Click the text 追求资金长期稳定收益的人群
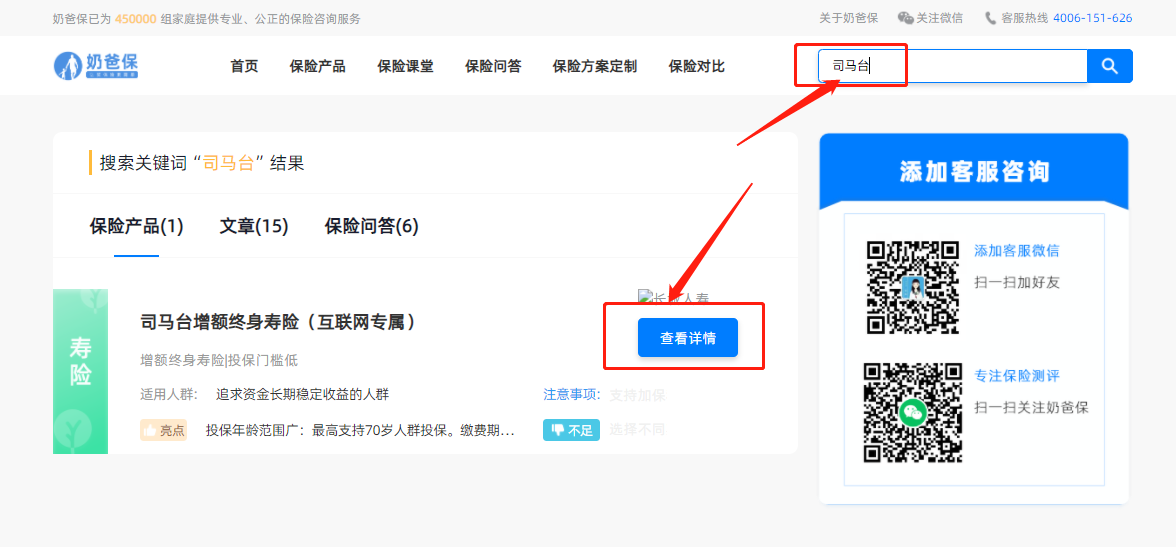The height and width of the screenshot is (547, 1176). (302, 395)
